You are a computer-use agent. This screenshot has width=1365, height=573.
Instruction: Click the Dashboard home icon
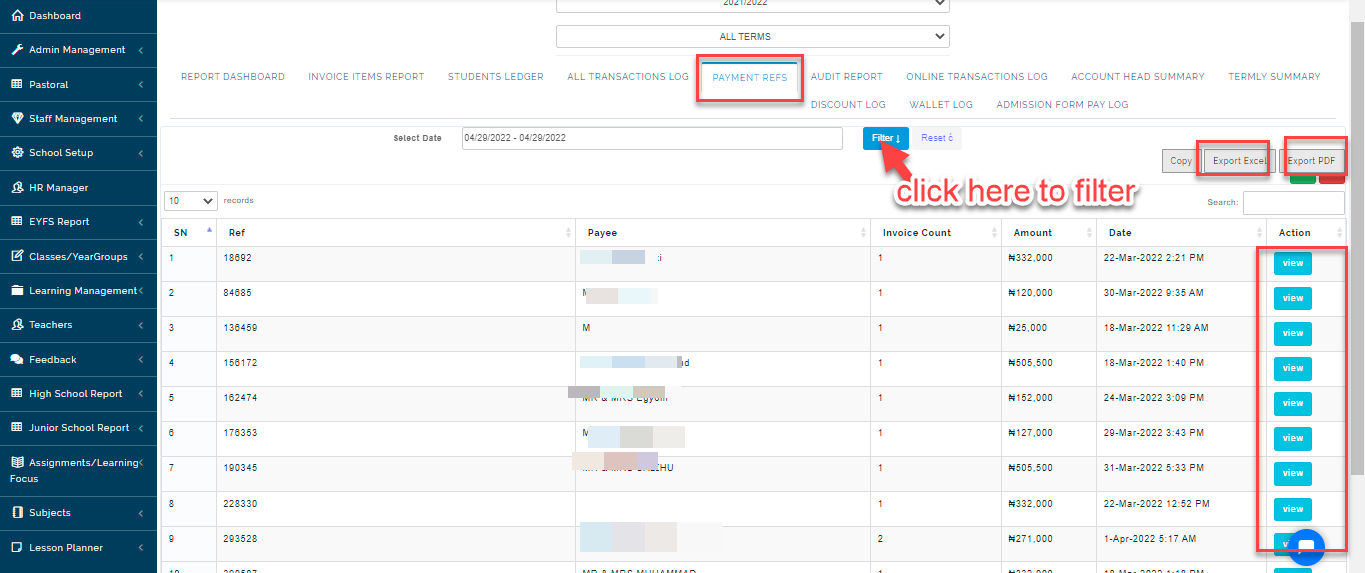pyautogui.click(x=17, y=16)
